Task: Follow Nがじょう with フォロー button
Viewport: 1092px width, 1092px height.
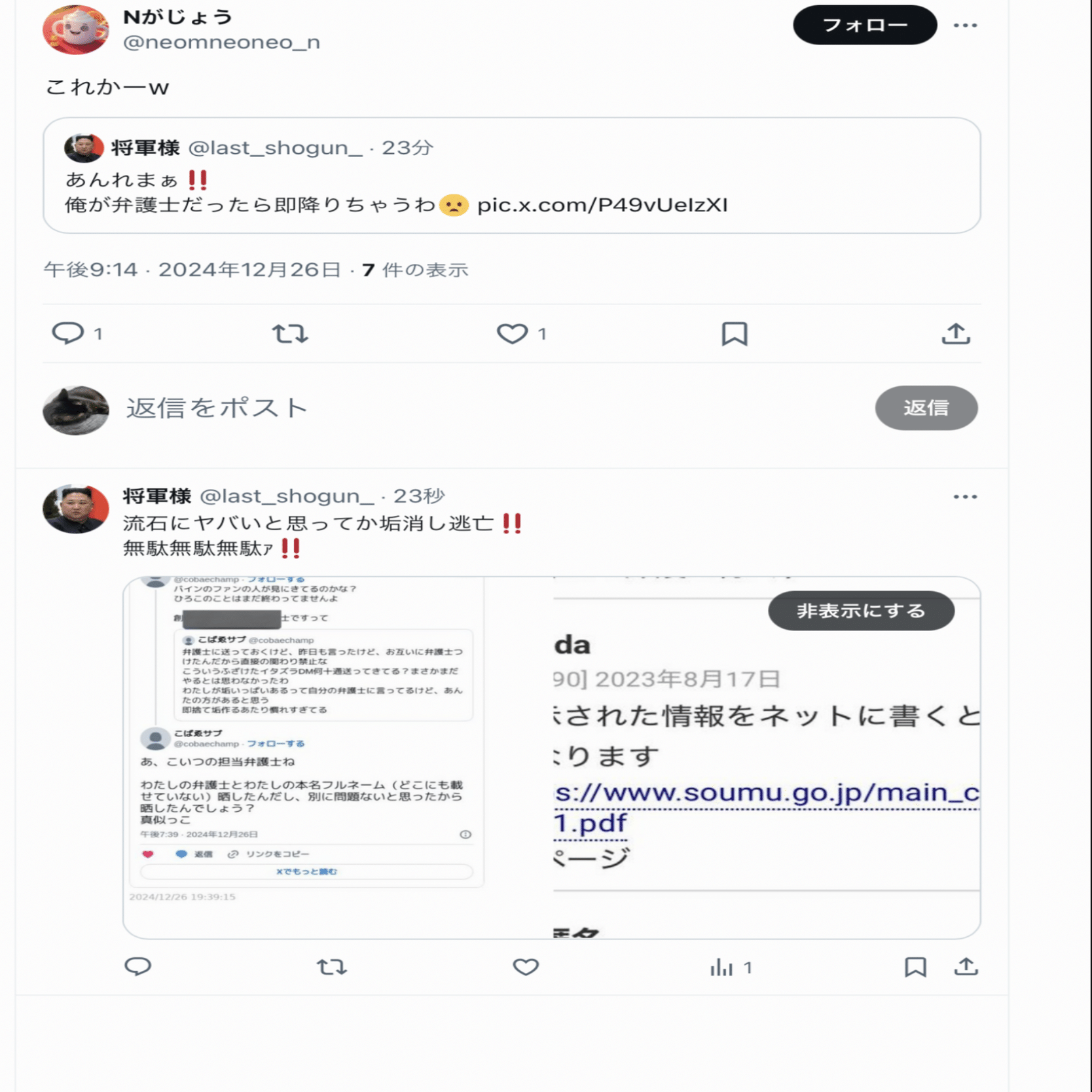Action: pyautogui.click(x=864, y=25)
